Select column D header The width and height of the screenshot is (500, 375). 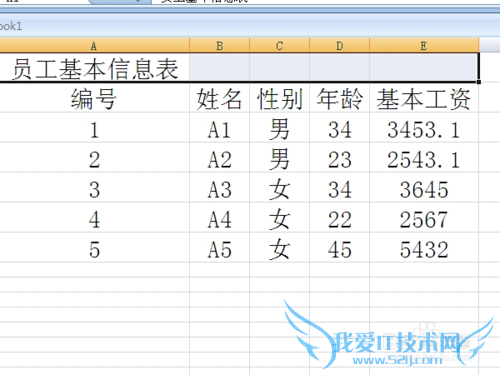point(339,45)
